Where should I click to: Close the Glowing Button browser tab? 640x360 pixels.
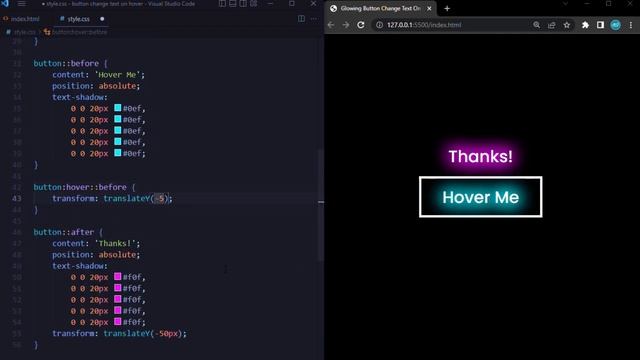429,8
